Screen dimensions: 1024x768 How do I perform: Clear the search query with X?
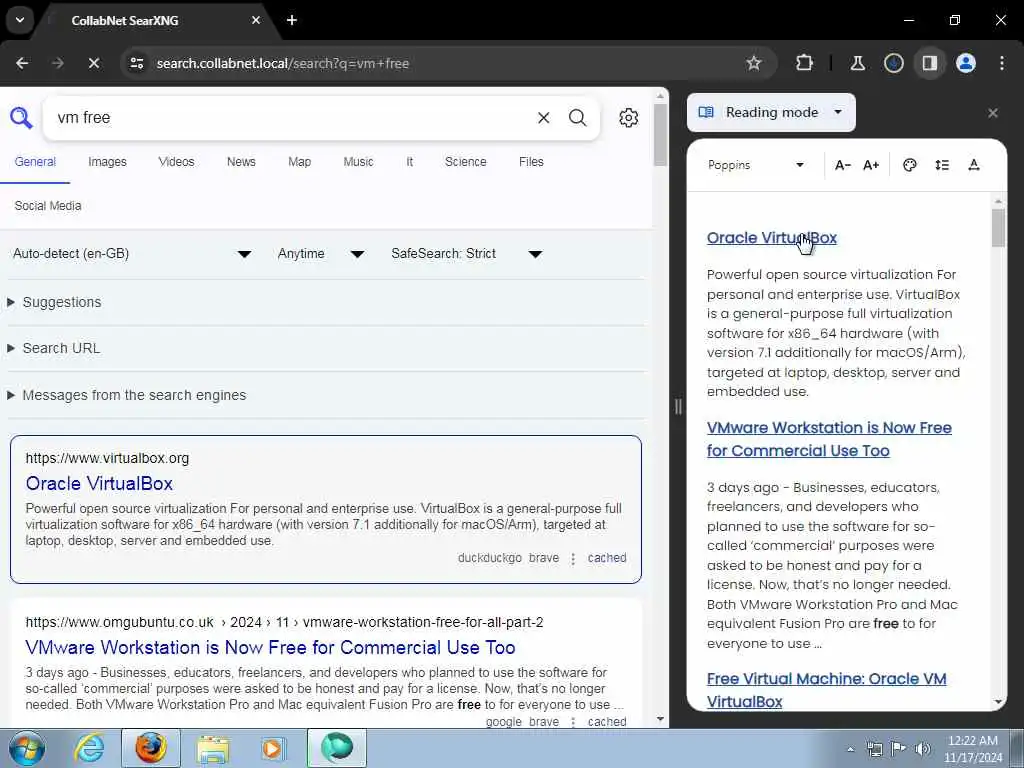pos(543,118)
